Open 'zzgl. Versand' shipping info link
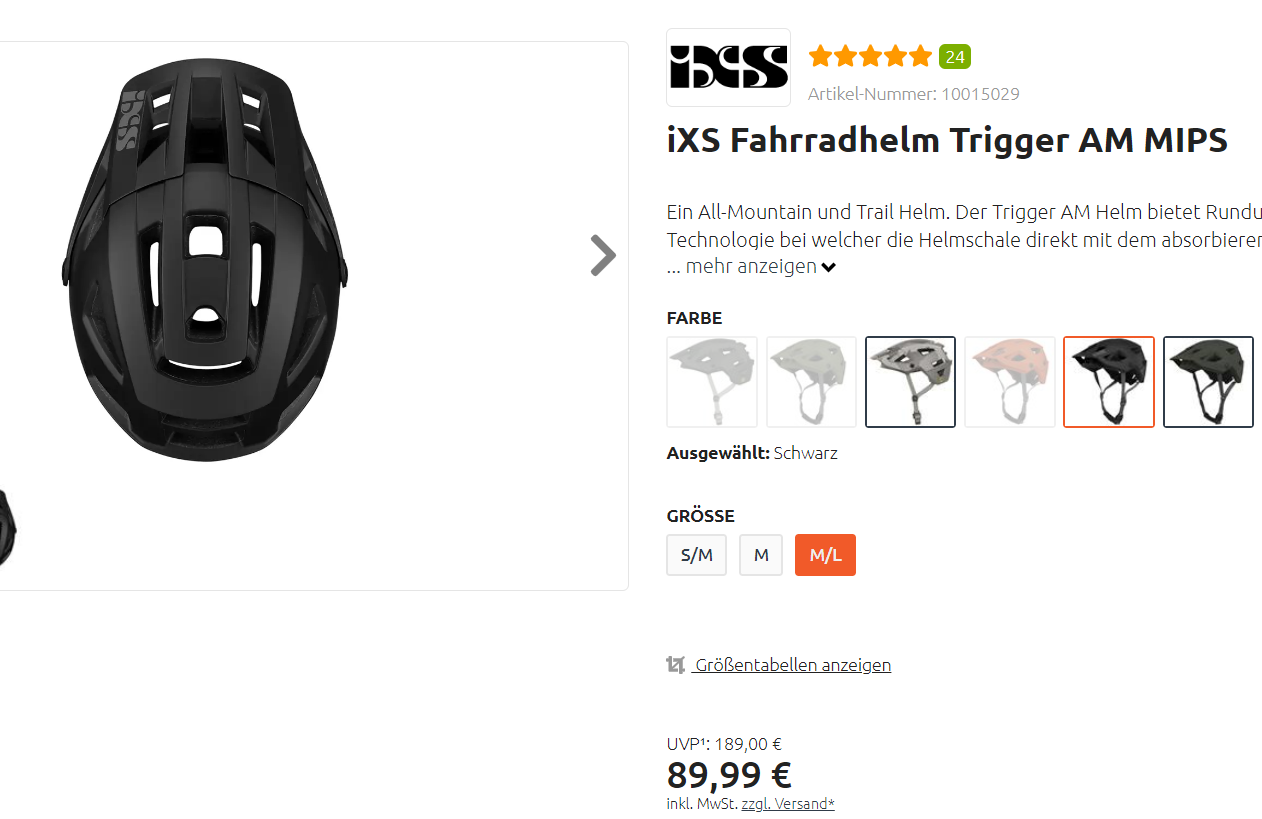 788,803
